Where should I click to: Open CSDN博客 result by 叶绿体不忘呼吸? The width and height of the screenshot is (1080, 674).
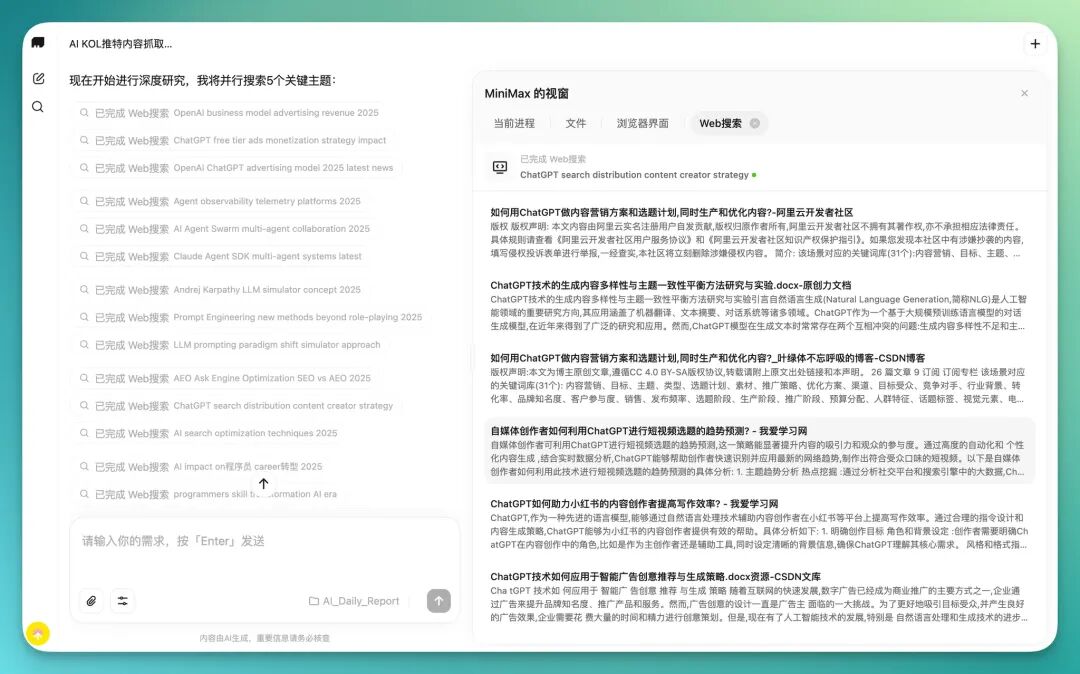coord(707,358)
